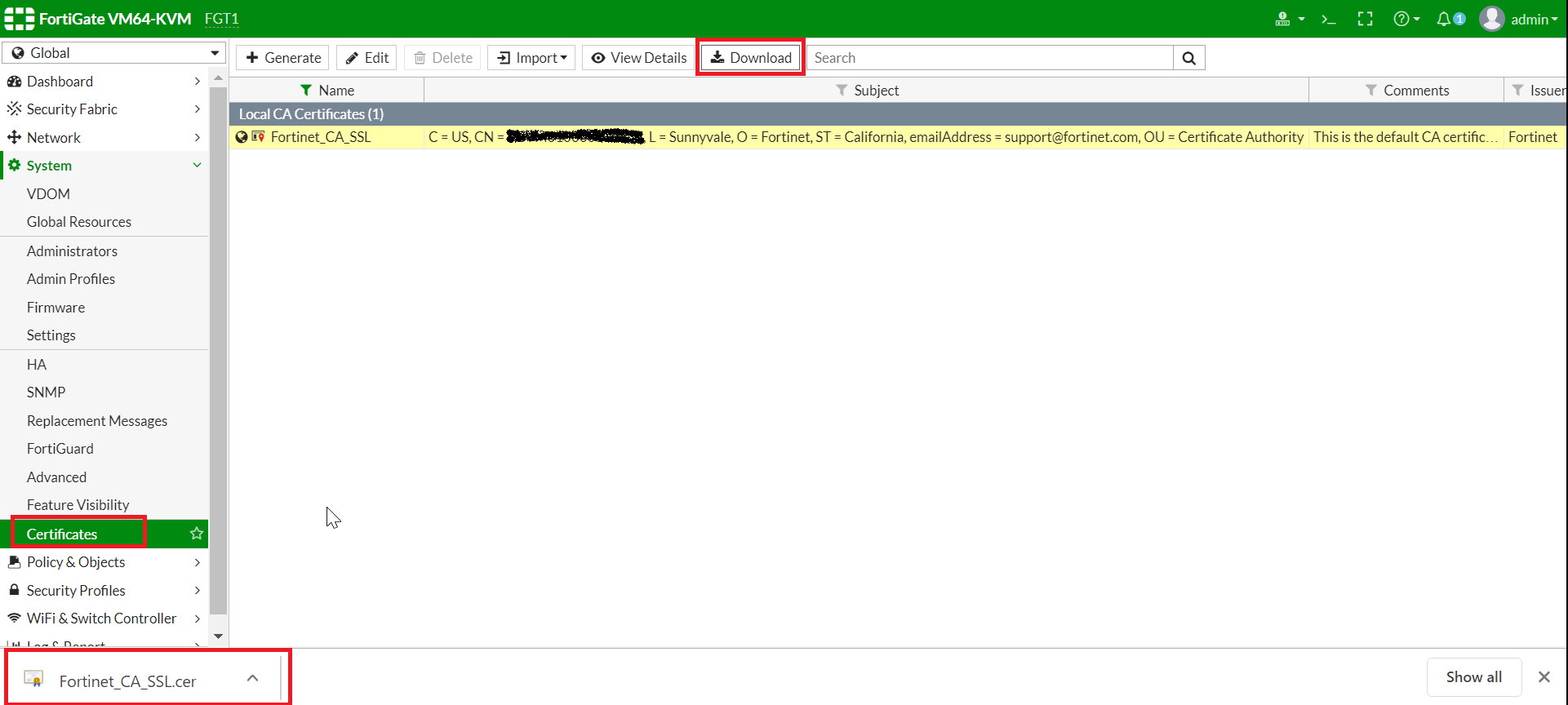
Task: Favorite the Certificates page with star
Action: [x=196, y=534]
